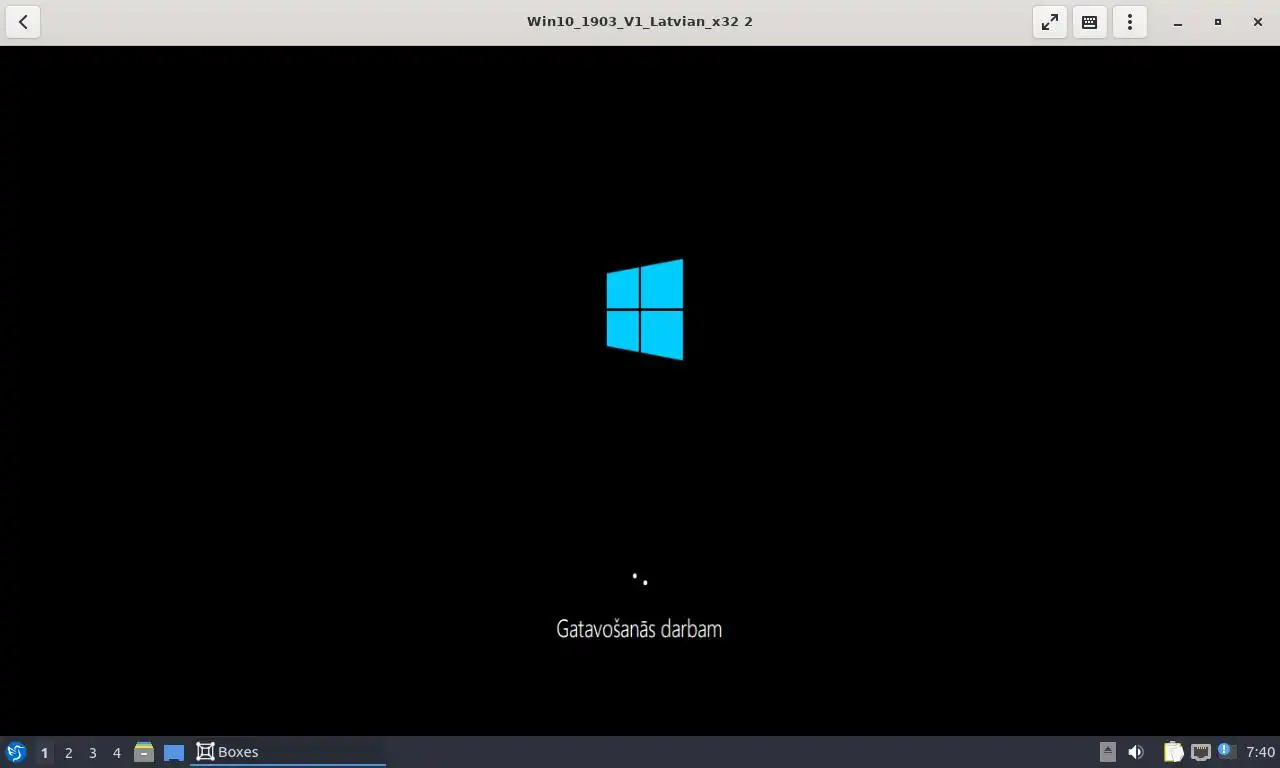This screenshot has height=768, width=1280.
Task: Click the 7:40 clock
Action: click(x=1261, y=752)
